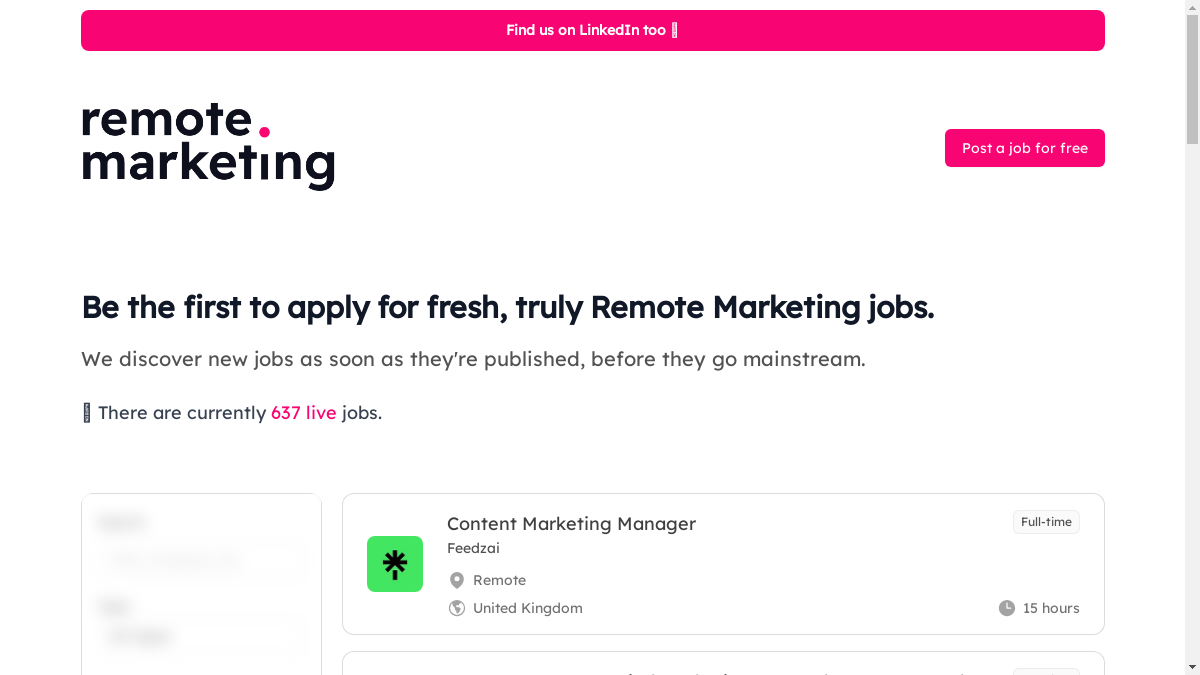Click the 'Be the first to apply' headline
Viewport: 1200px width, 675px height.
(507, 307)
